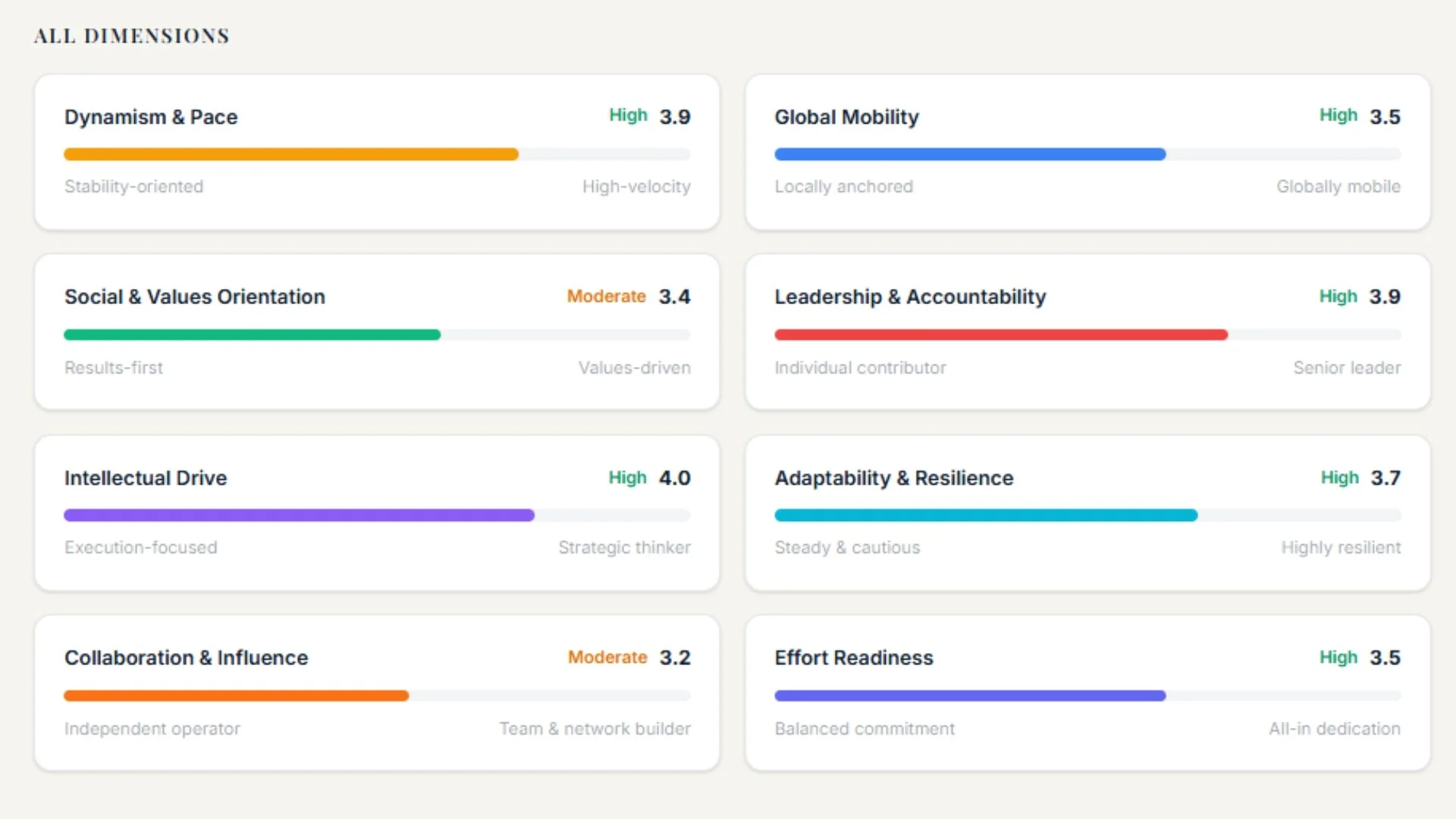This screenshot has width=1456, height=819.
Task: Click the 'Leadership & Accountability' title
Action: (x=910, y=297)
